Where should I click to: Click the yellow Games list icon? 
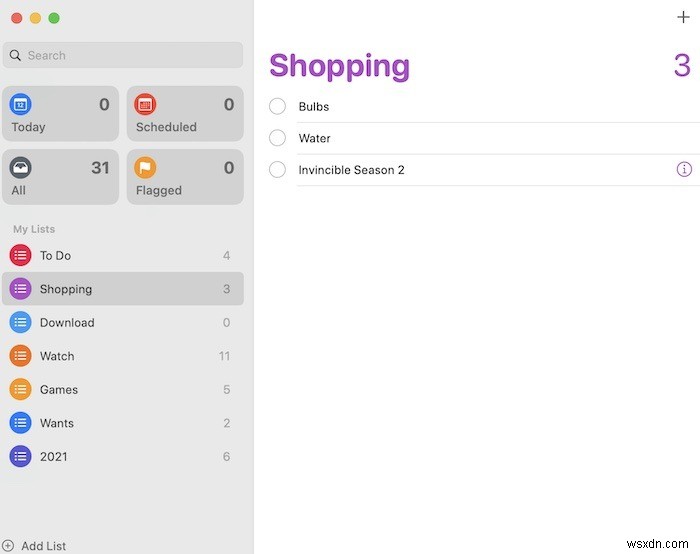point(21,389)
